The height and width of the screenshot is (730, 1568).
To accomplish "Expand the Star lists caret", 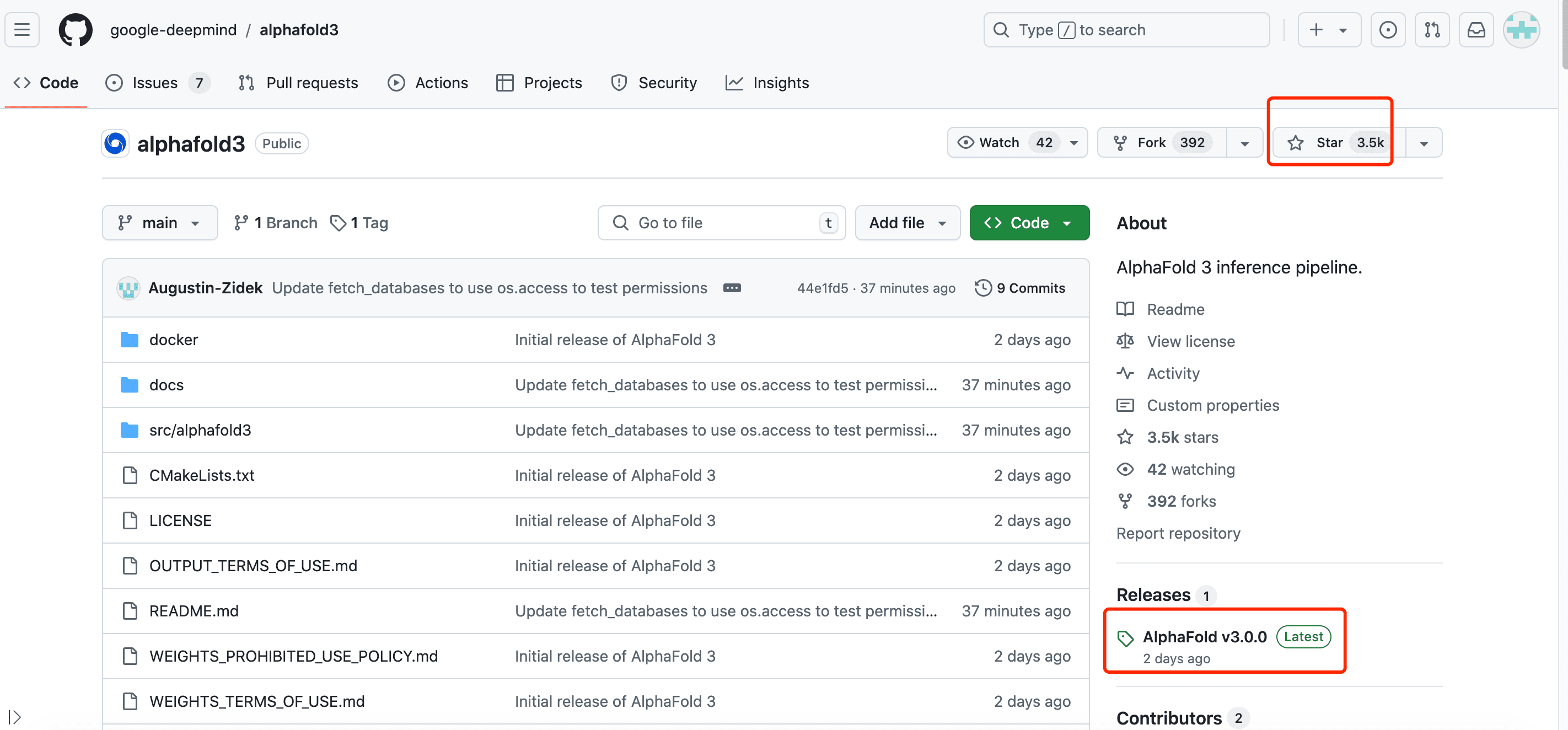I will (x=1424, y=143).
